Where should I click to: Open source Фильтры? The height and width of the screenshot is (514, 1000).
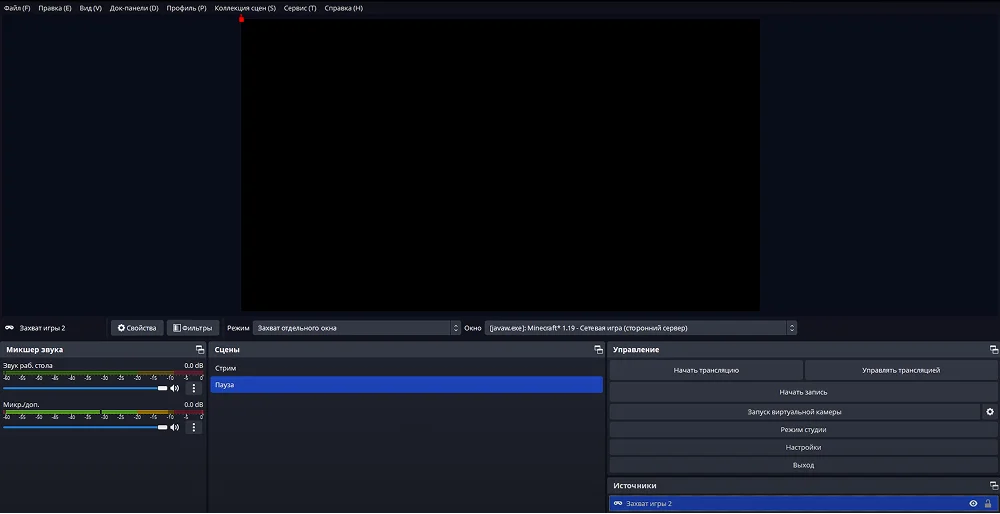pos(193,328)
